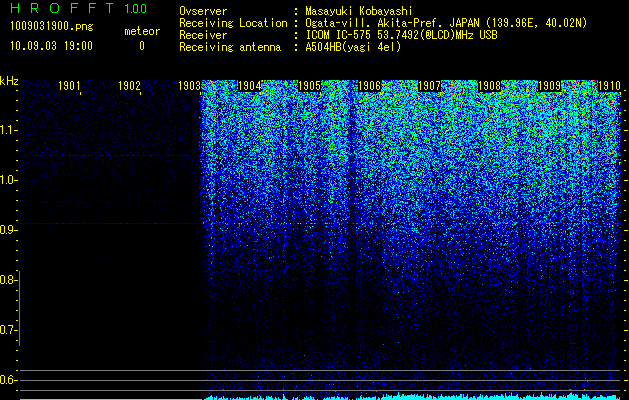Click the 1.0 kHz frequency axis label
The height and width of the screenshot is (400, 629).
point(8,180)
